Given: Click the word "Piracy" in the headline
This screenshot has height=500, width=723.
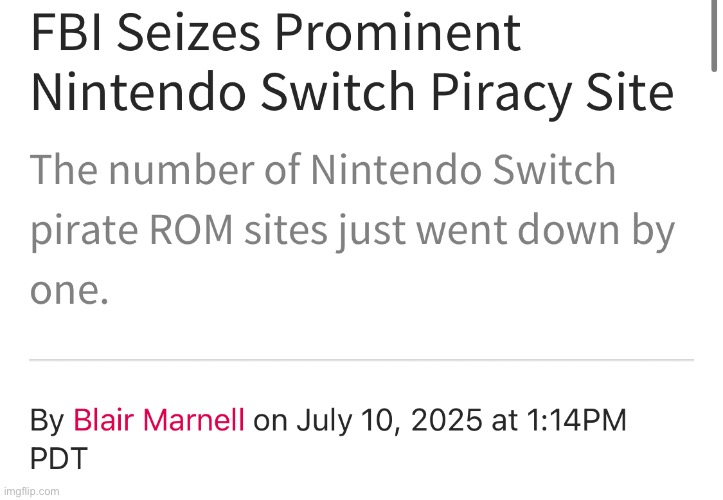Looking at the screenshot, I should [501, 94].
